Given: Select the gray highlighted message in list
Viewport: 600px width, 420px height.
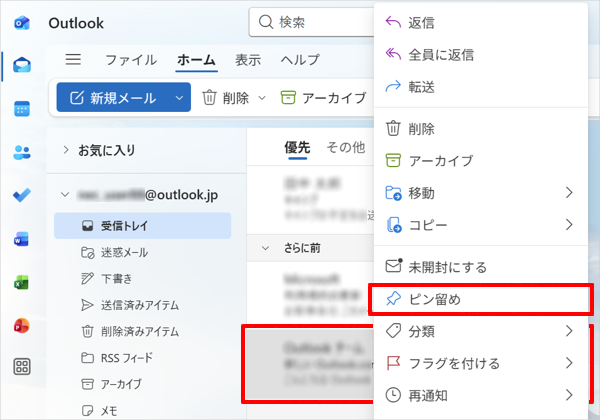Looking at the screenshot, I should [x=310, y=363].
